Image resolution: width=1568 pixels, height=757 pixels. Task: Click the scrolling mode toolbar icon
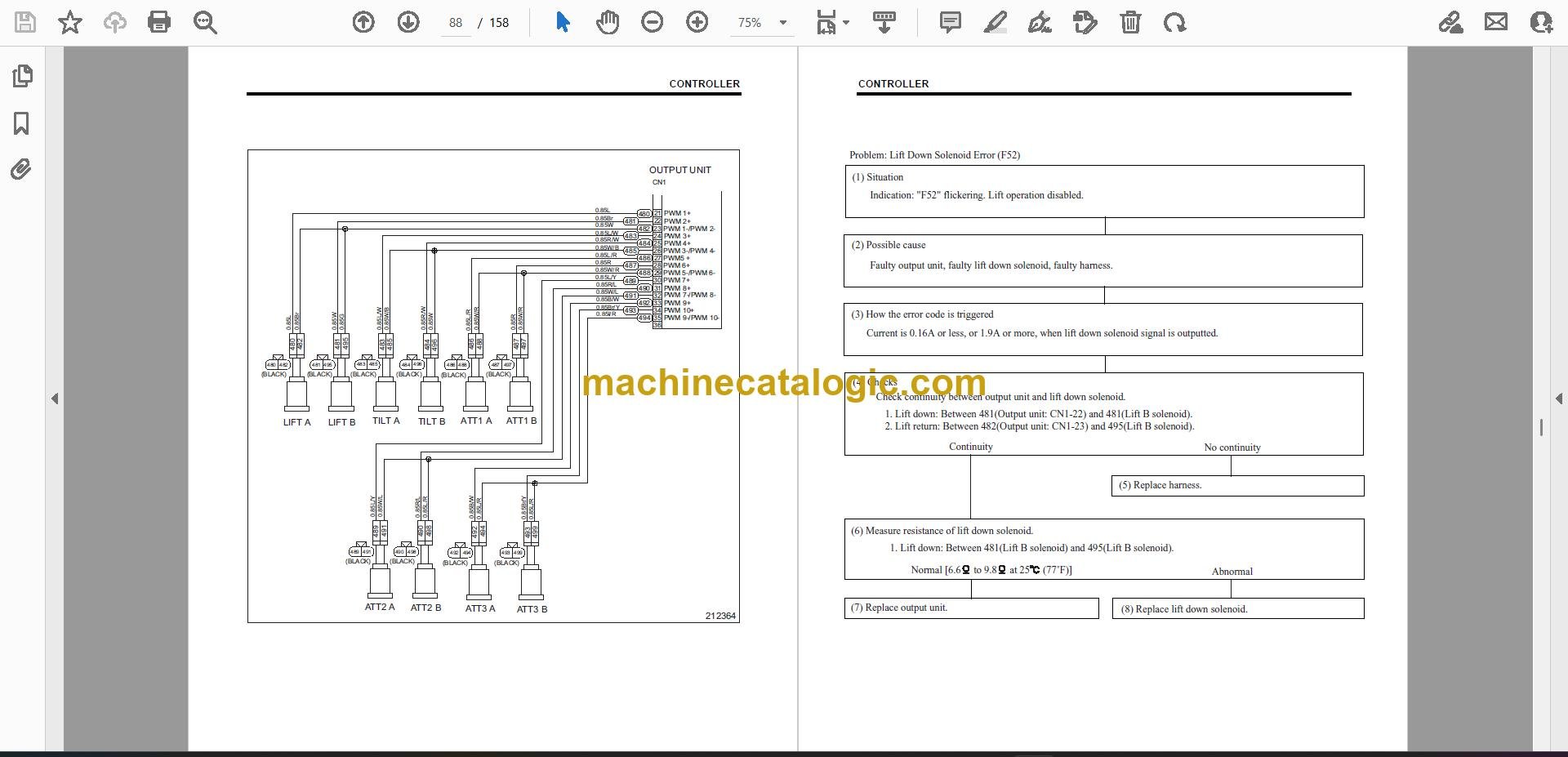(x=884, y=22)
